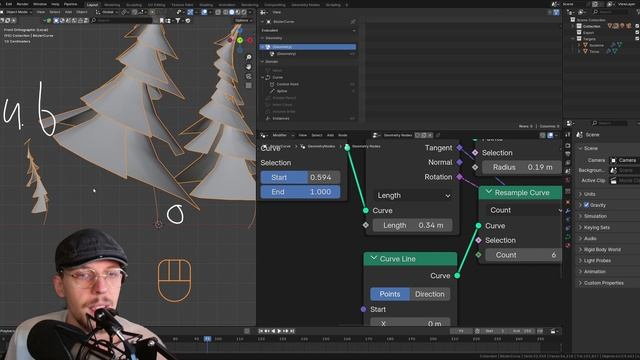The image size is (640, 360).
Task: Adjust the Start 0.594 slider
Action: coord(300,177)
